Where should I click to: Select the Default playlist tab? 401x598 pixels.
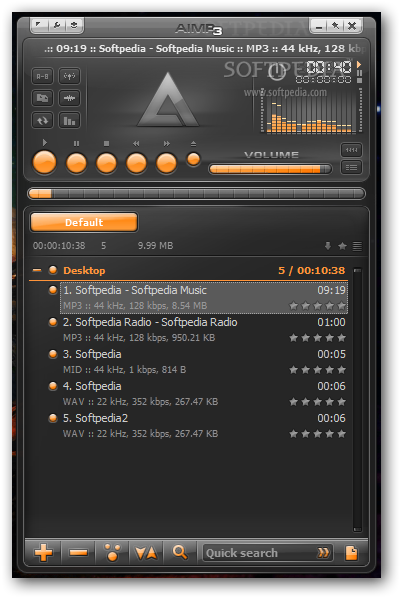[84, 222]
